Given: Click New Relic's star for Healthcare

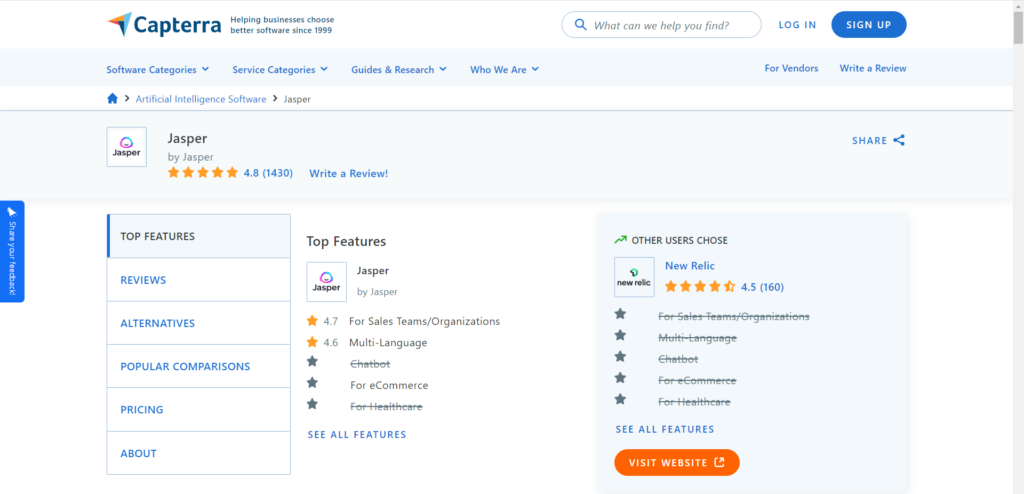Looking at the screenshot, I should (620, 399).
